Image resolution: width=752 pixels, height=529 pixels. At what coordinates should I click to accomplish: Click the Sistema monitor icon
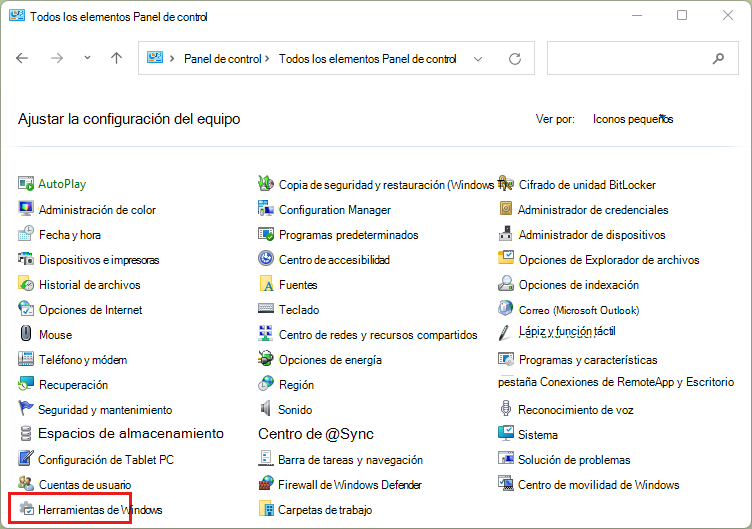(505, 434)
